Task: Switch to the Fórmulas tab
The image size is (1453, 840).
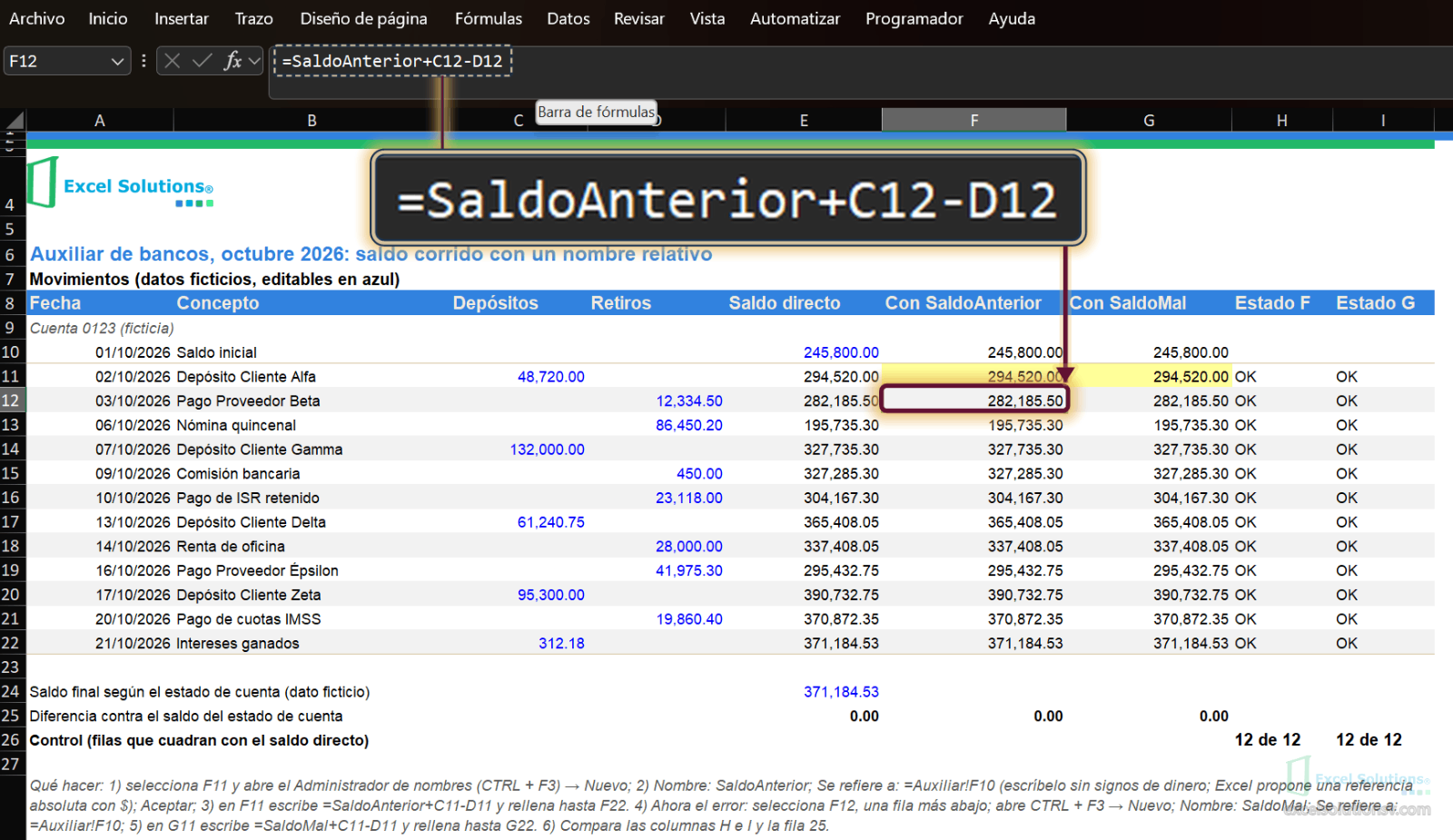Action: point(489,18)
